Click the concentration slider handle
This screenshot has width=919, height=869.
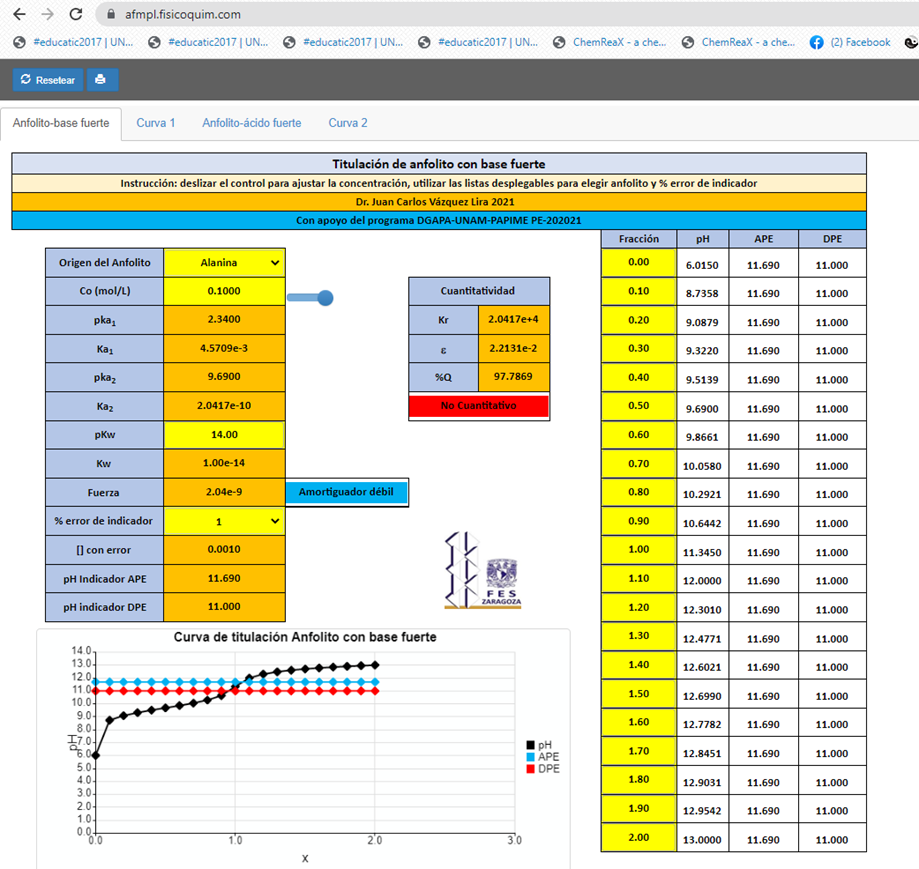coord(325,298)
